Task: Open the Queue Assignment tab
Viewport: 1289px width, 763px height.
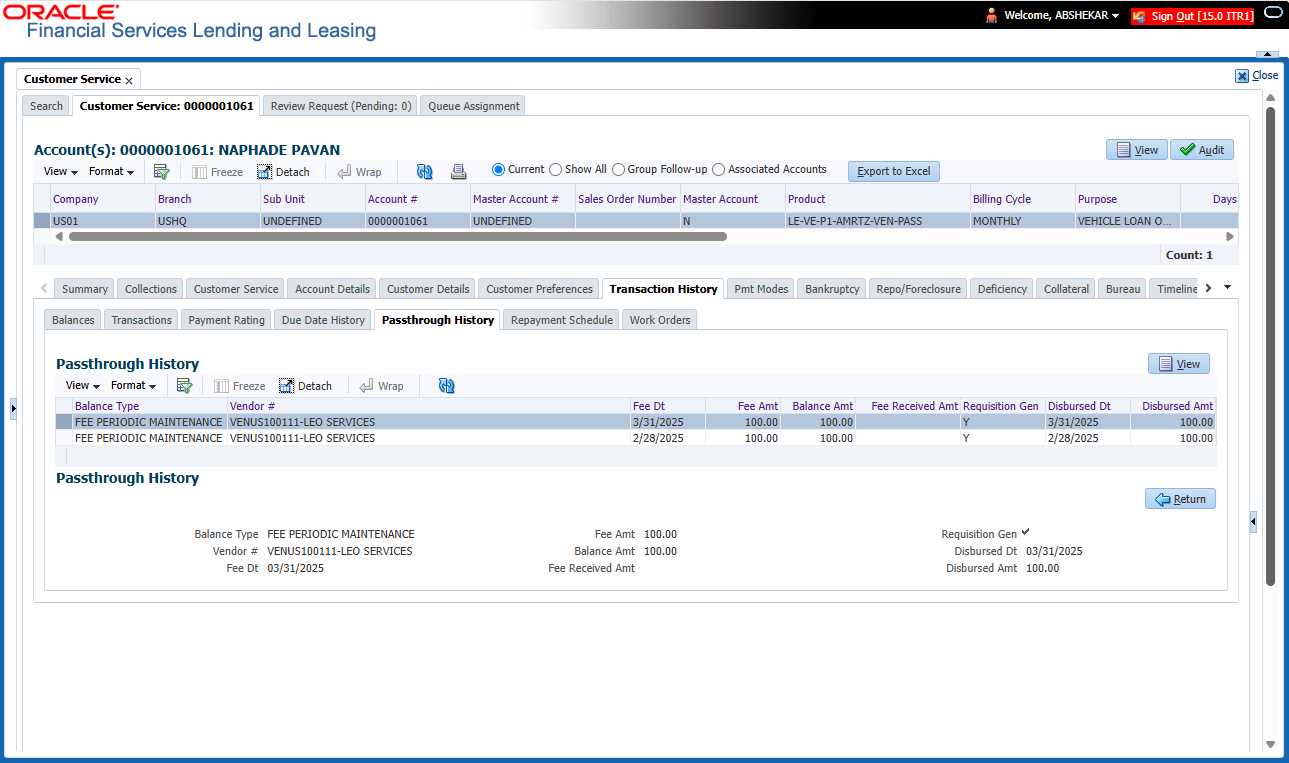Action: click(x=474, y=106)
